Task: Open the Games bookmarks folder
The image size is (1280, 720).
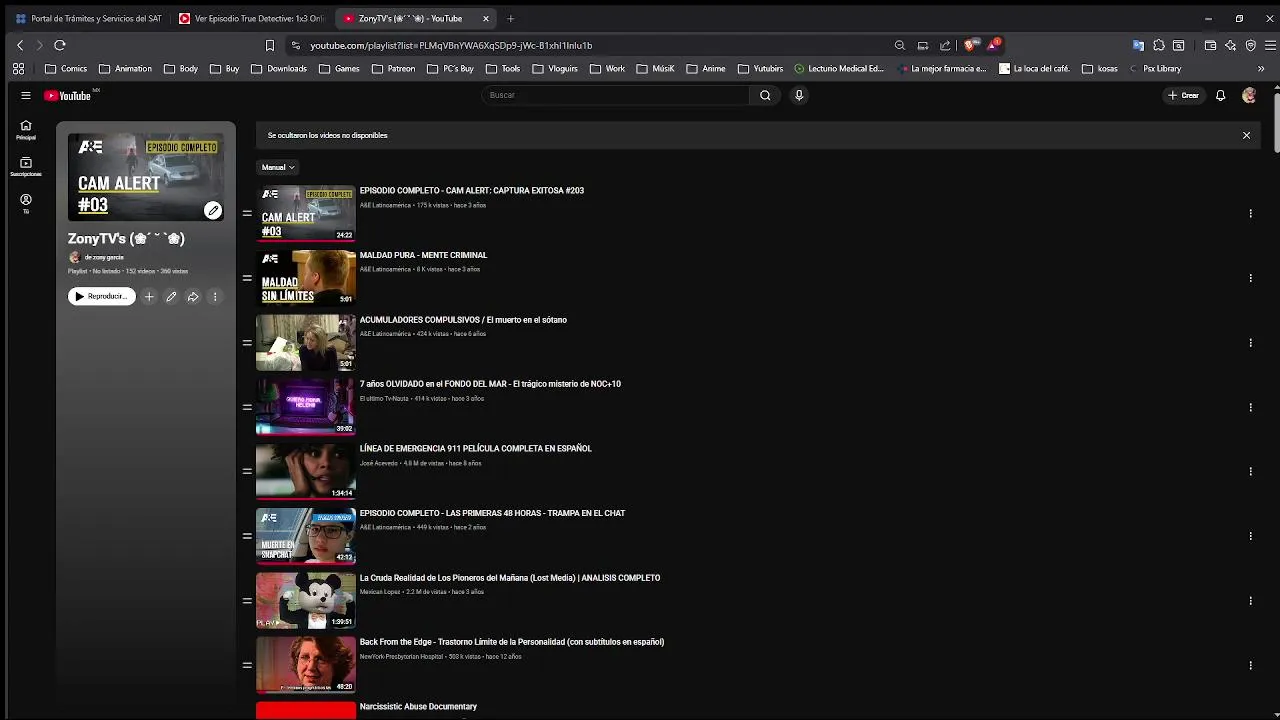Action: (339, 69)
